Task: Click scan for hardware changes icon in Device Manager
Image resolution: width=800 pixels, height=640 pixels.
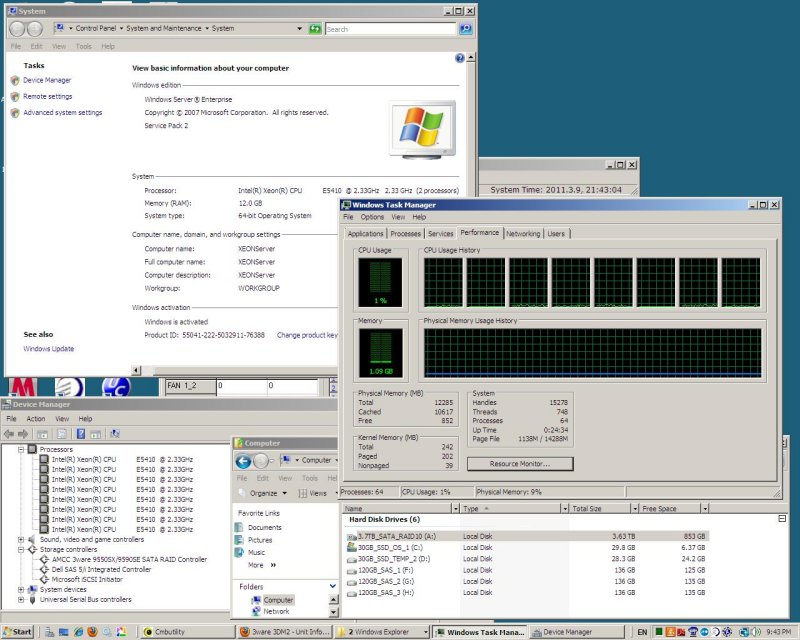Action: (x=115, y=434)
